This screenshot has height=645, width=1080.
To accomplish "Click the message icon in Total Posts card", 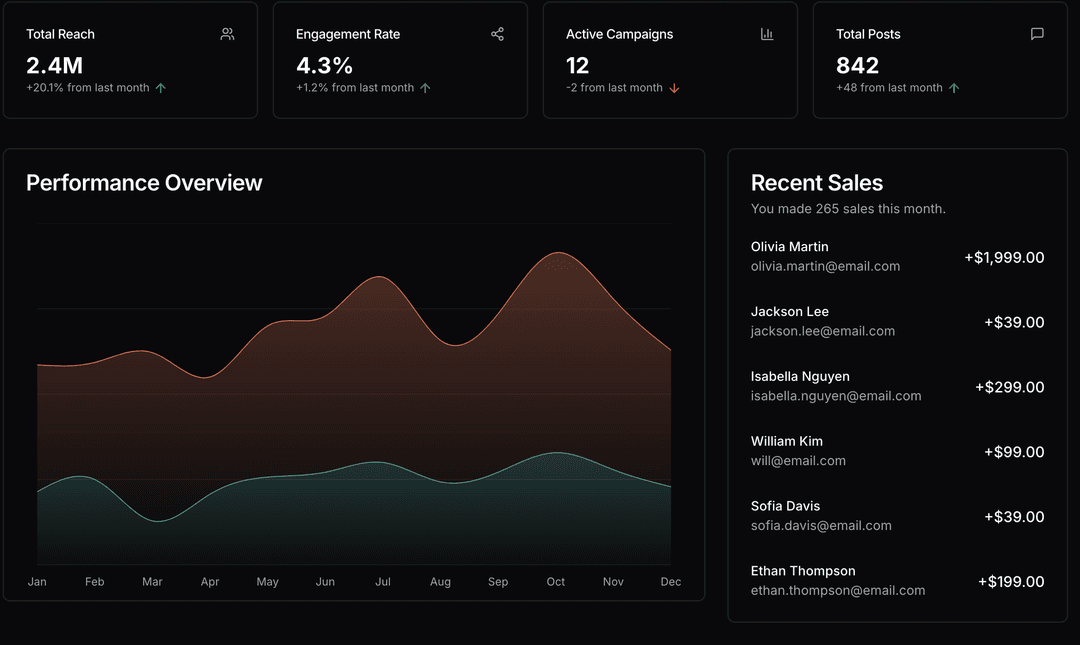I will coord(1037,34).
